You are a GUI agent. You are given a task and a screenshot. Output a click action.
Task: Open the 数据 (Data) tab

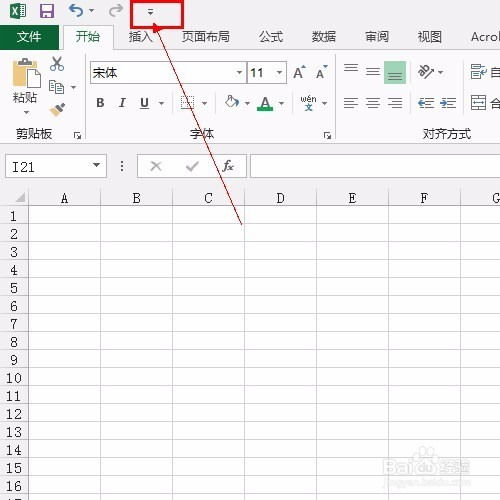(x=324, y=37)
